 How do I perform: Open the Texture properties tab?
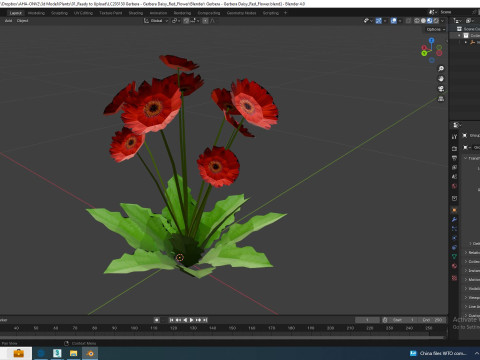click(454, 278)
